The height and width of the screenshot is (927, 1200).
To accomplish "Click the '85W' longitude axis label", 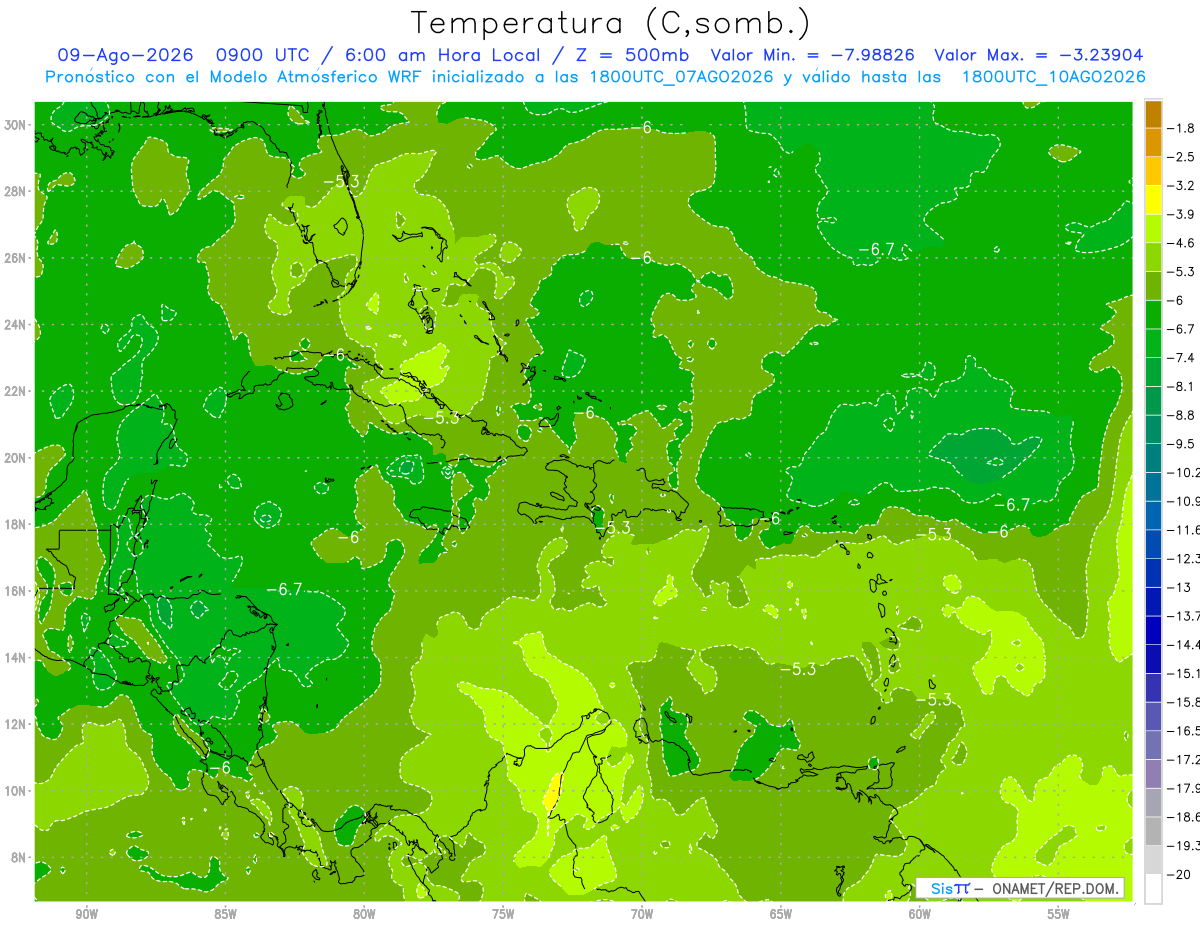I will [225, 914].
